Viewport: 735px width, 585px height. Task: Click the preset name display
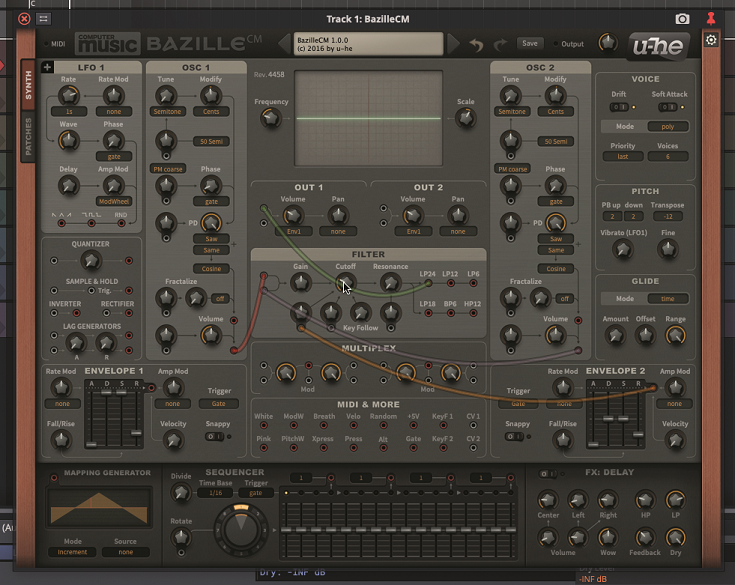click(368, 44)
